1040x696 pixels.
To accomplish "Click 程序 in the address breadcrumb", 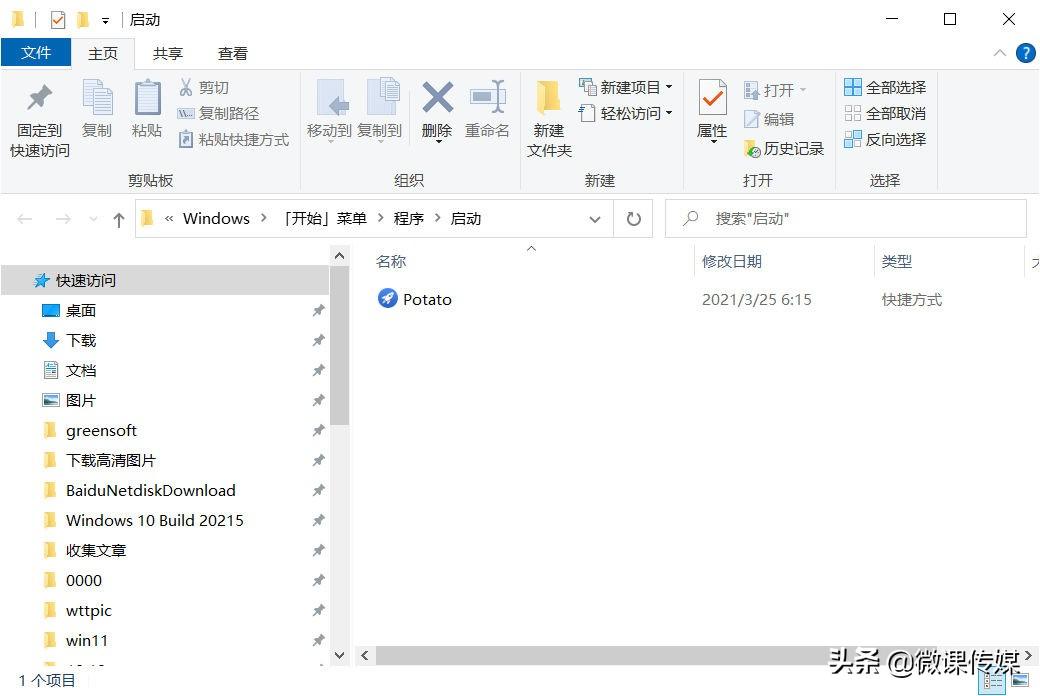I will [x=409, y=218].
